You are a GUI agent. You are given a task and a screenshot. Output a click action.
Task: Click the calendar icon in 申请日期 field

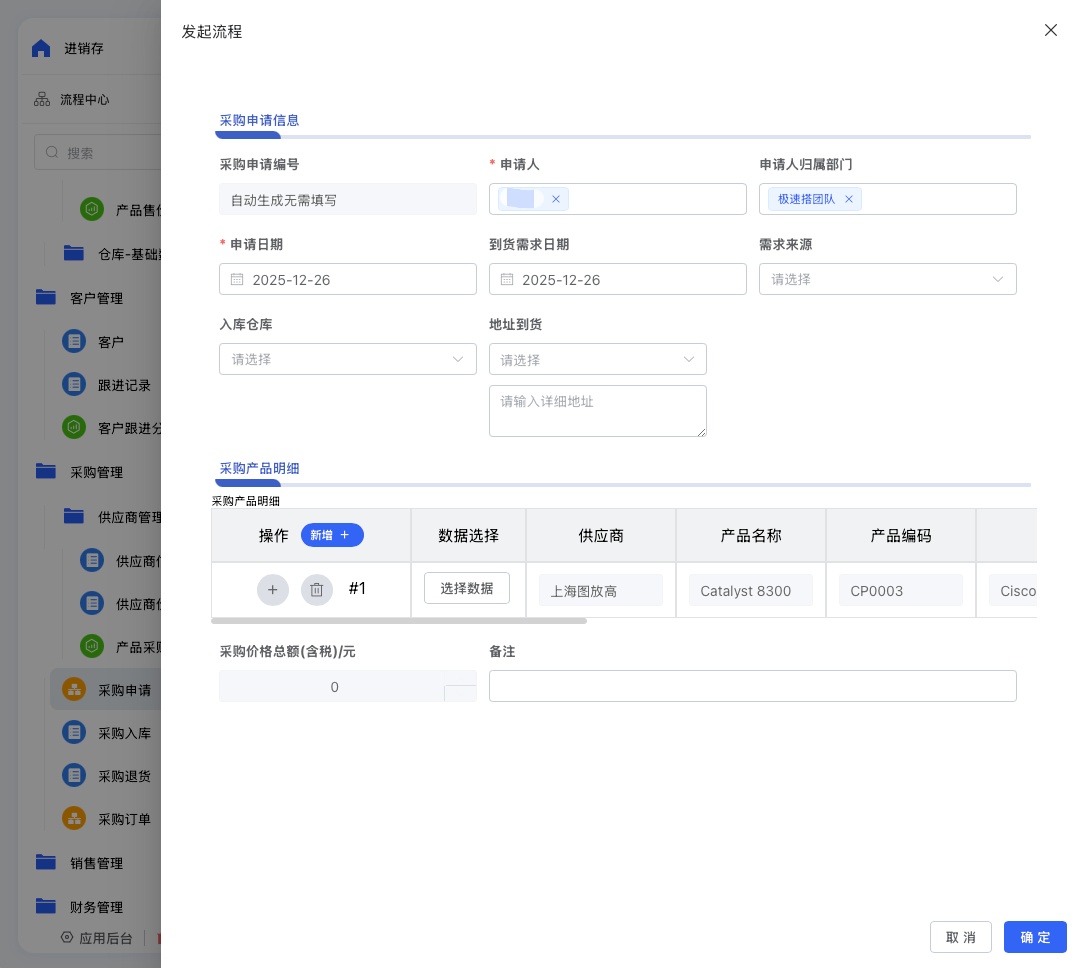coord(237,280)
